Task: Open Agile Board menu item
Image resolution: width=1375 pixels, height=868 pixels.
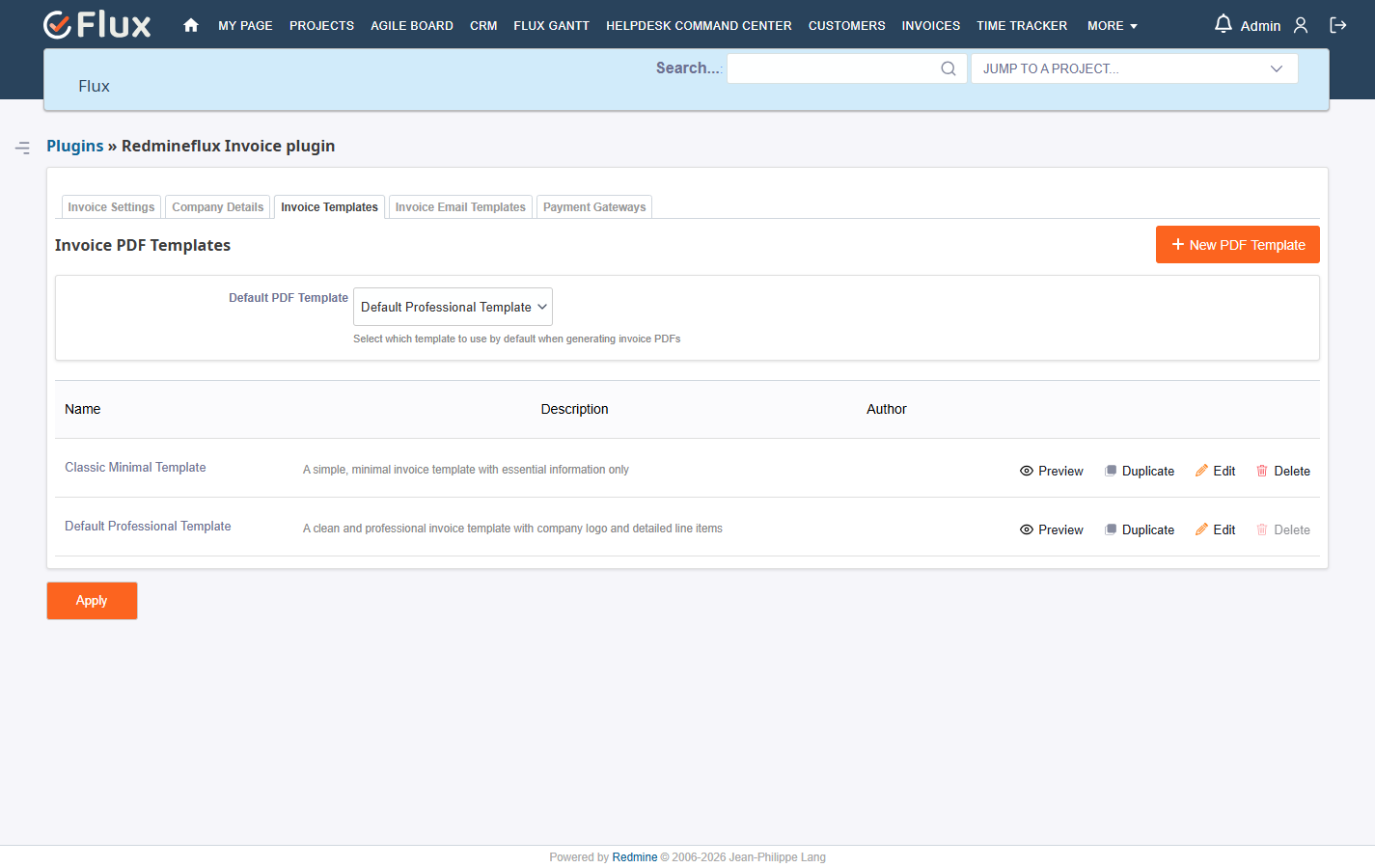Action: [x=412, y=26]
